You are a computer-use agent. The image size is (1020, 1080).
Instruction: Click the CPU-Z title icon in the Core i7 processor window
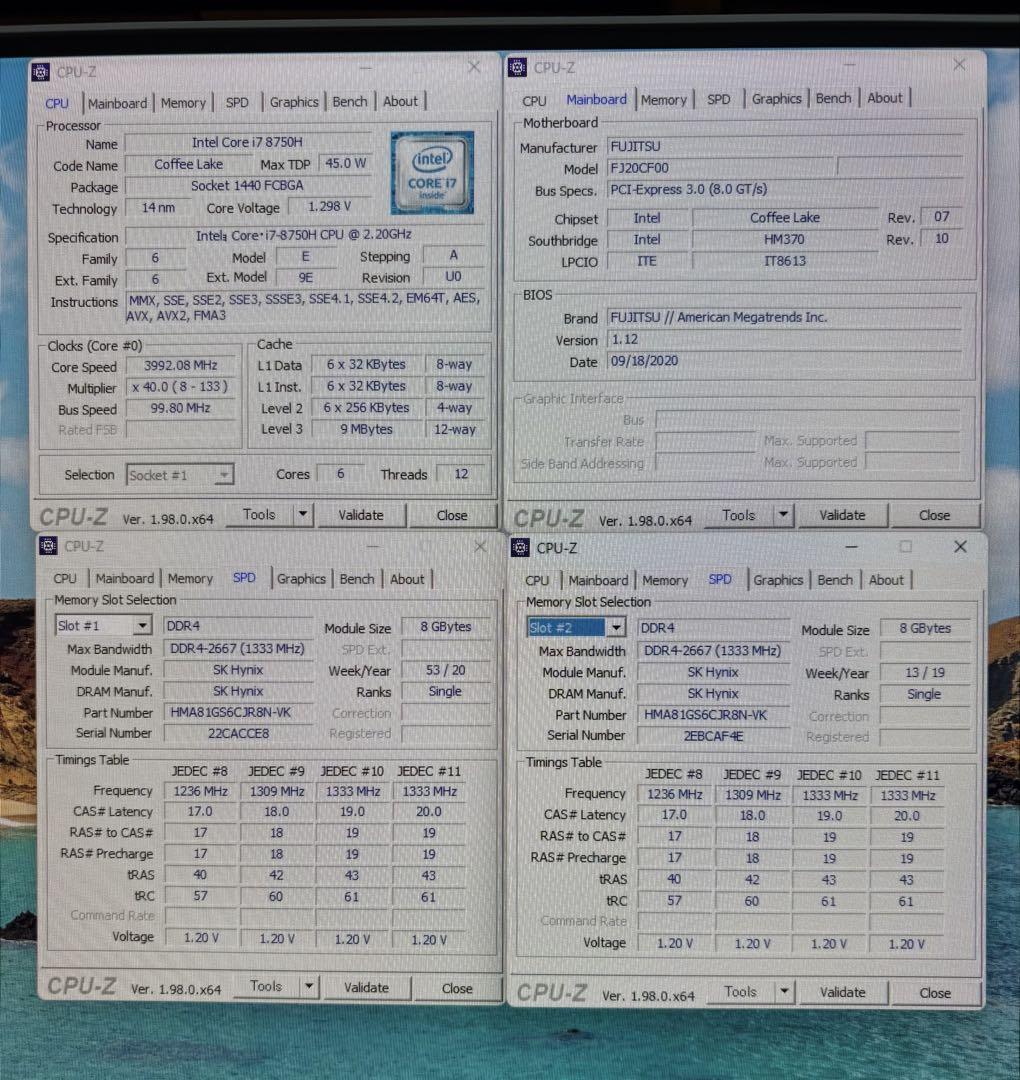click(x=41, y=72)
